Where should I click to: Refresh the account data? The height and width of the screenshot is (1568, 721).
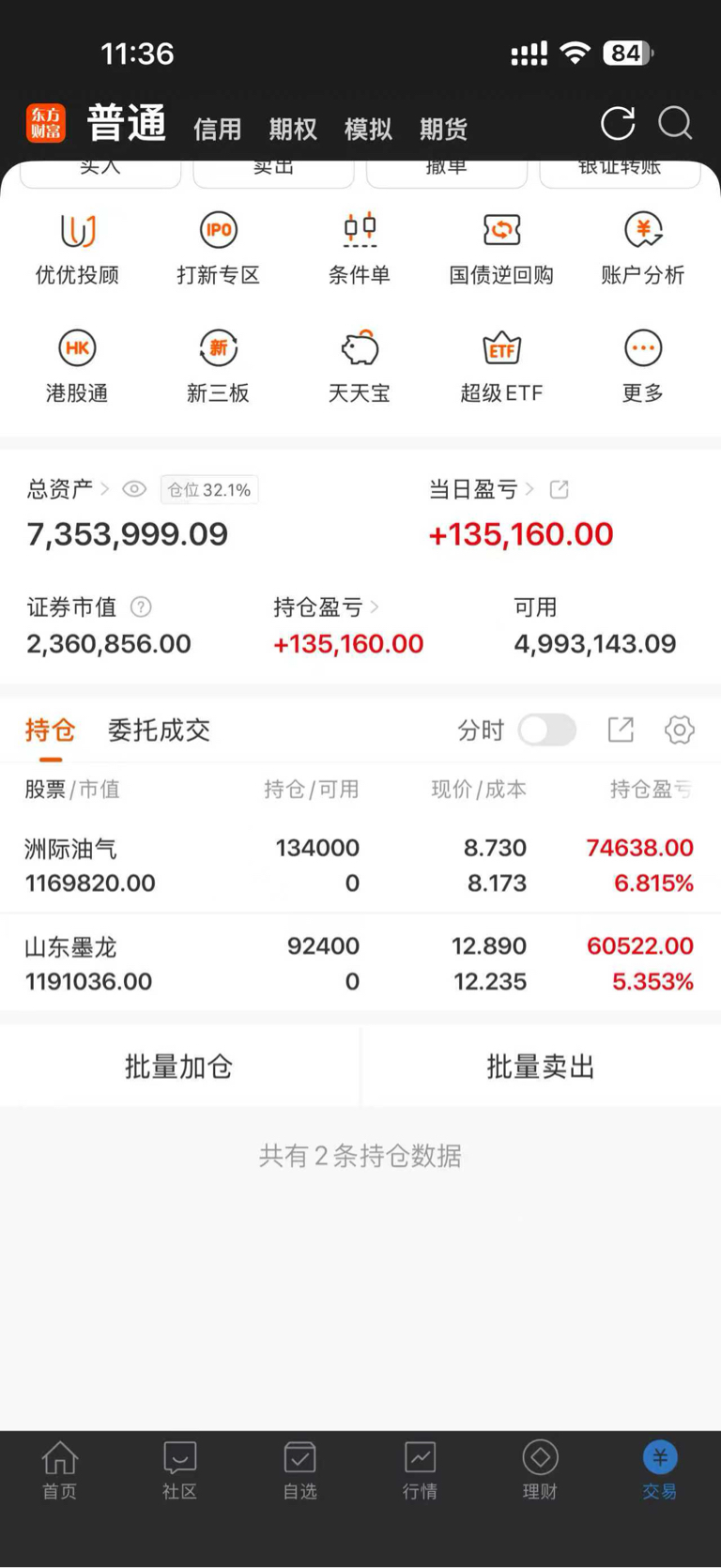pyautogui.click(x=618, y=123)
